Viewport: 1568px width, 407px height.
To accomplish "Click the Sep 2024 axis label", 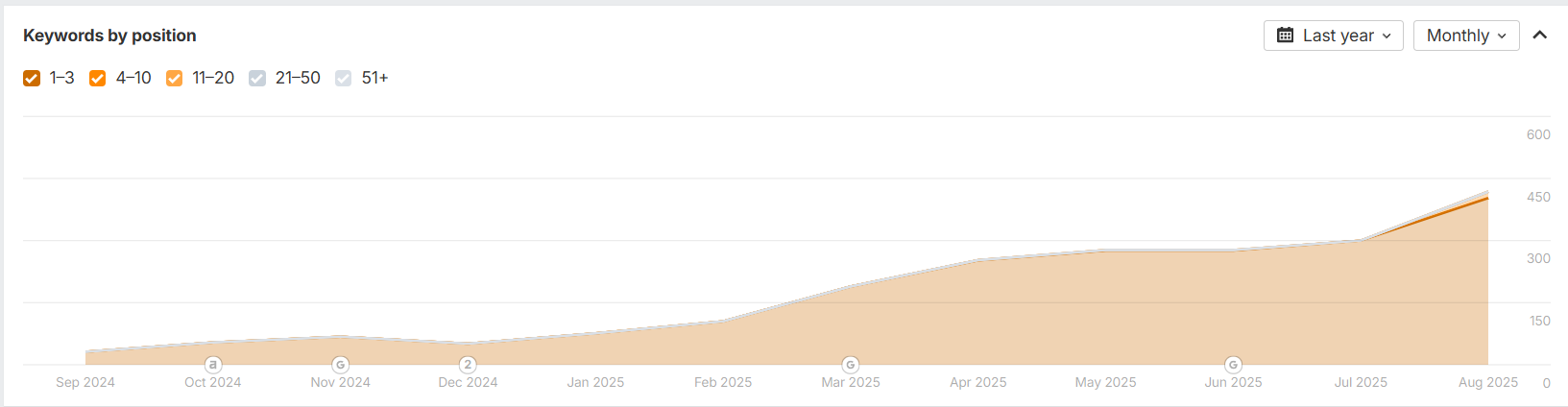I will click(85, 382).
